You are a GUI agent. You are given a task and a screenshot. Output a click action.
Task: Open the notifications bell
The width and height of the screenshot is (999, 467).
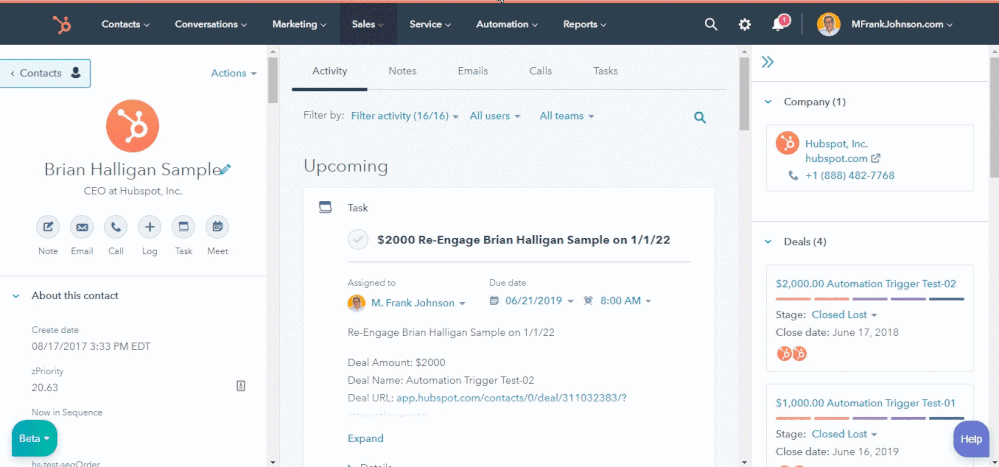tap(778, 24)
